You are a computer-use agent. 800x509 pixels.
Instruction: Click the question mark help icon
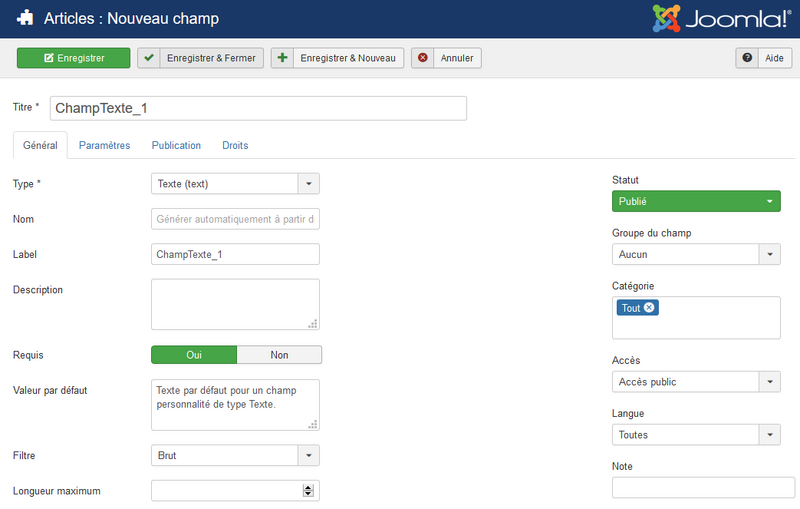(x=747, y=58)
